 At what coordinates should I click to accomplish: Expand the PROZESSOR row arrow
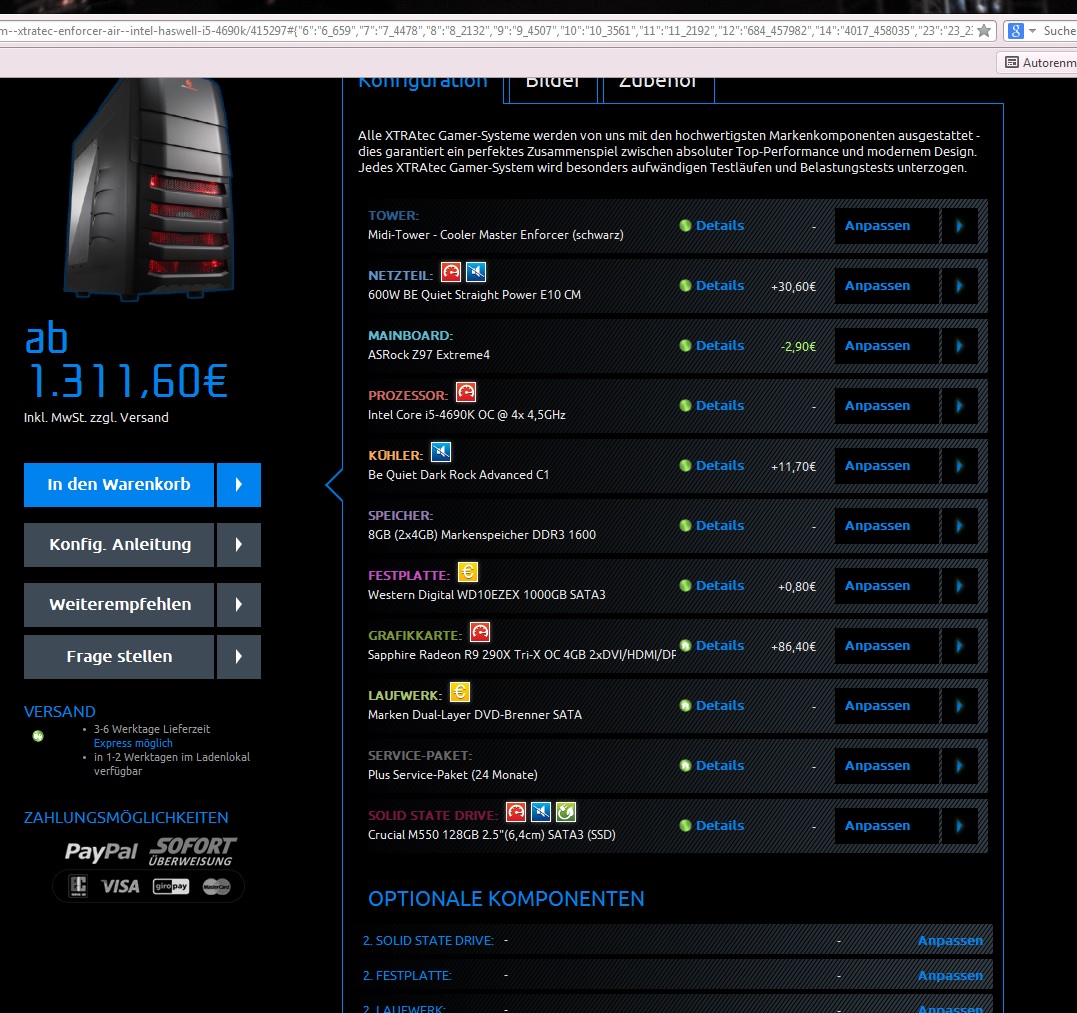960,406
